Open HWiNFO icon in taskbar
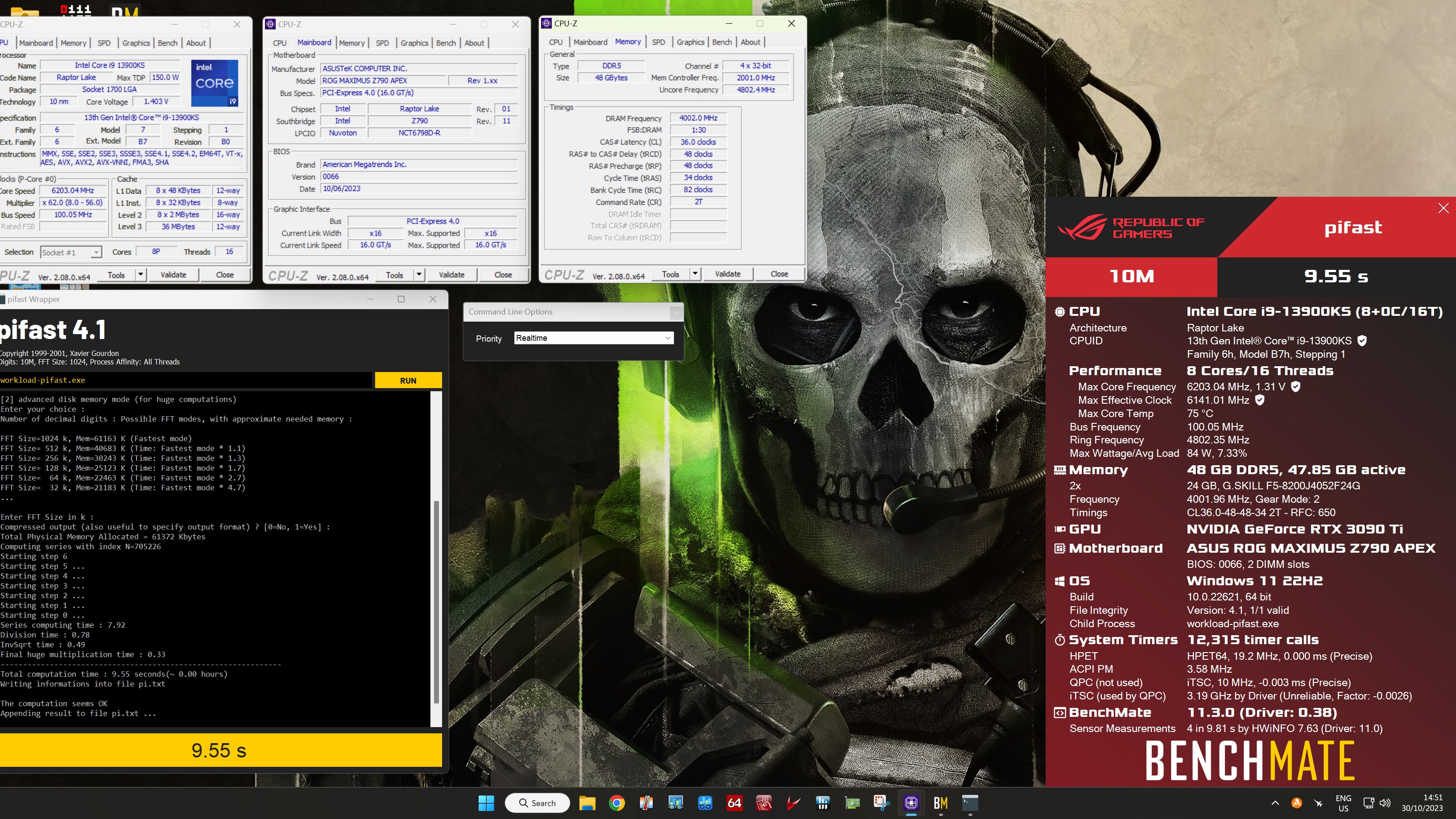Image resolution: width=1456 pixels, height=819 pixels. click(x=823, y=802)
